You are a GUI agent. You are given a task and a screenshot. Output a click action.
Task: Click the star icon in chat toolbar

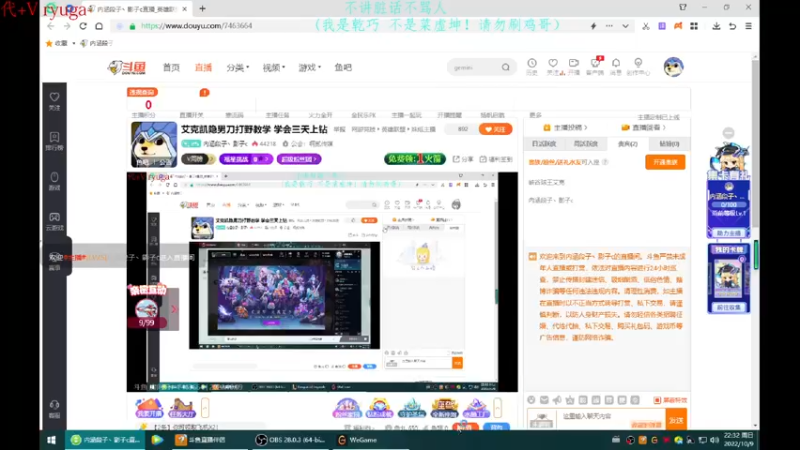coord(570,400)
